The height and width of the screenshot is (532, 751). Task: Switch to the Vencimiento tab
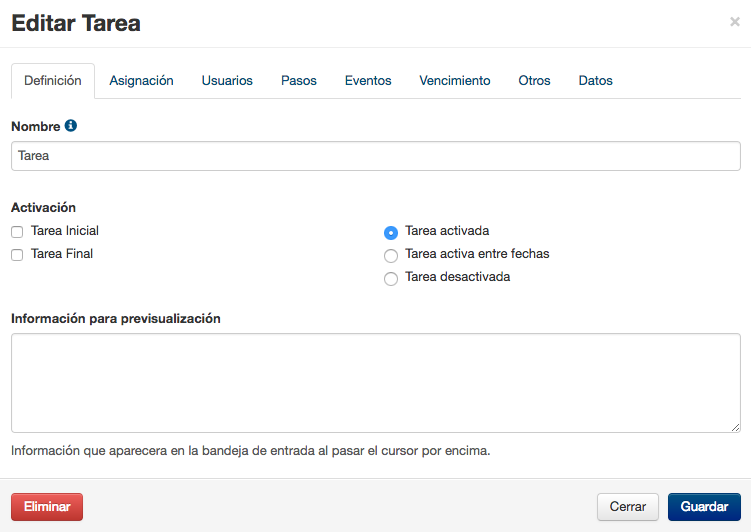pos(455,80)
